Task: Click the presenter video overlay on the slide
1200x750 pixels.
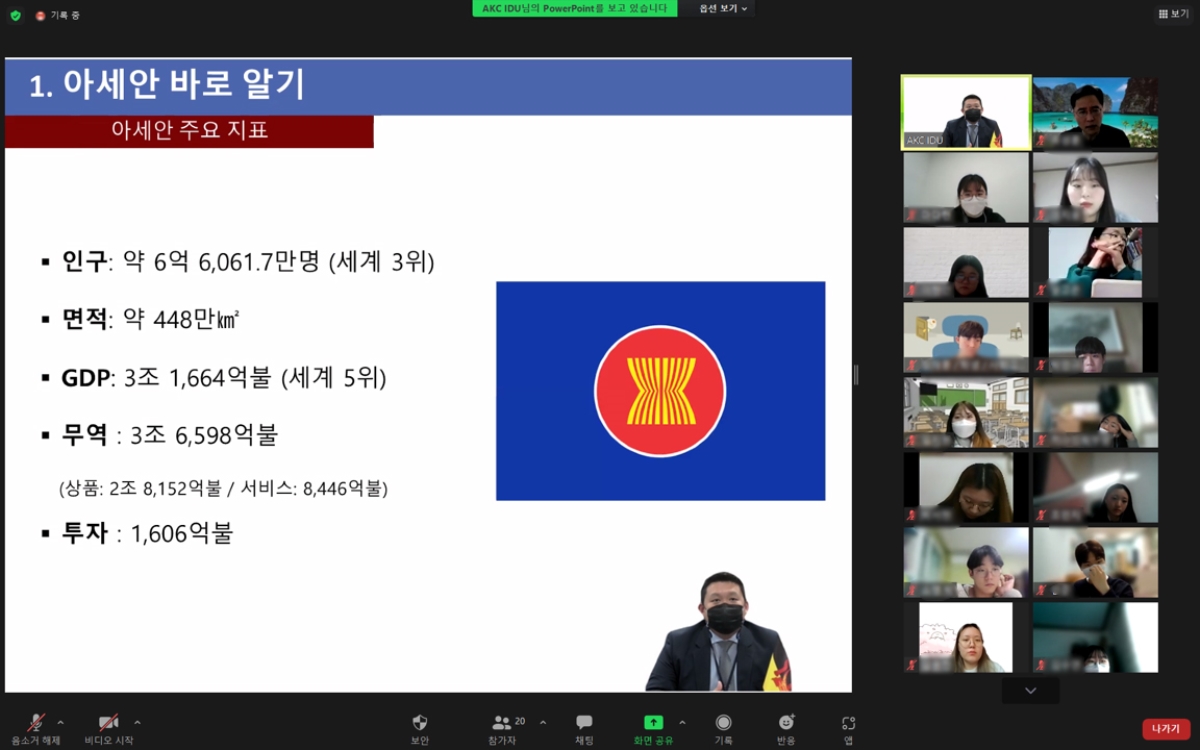Action: click(x=718, y=632)
